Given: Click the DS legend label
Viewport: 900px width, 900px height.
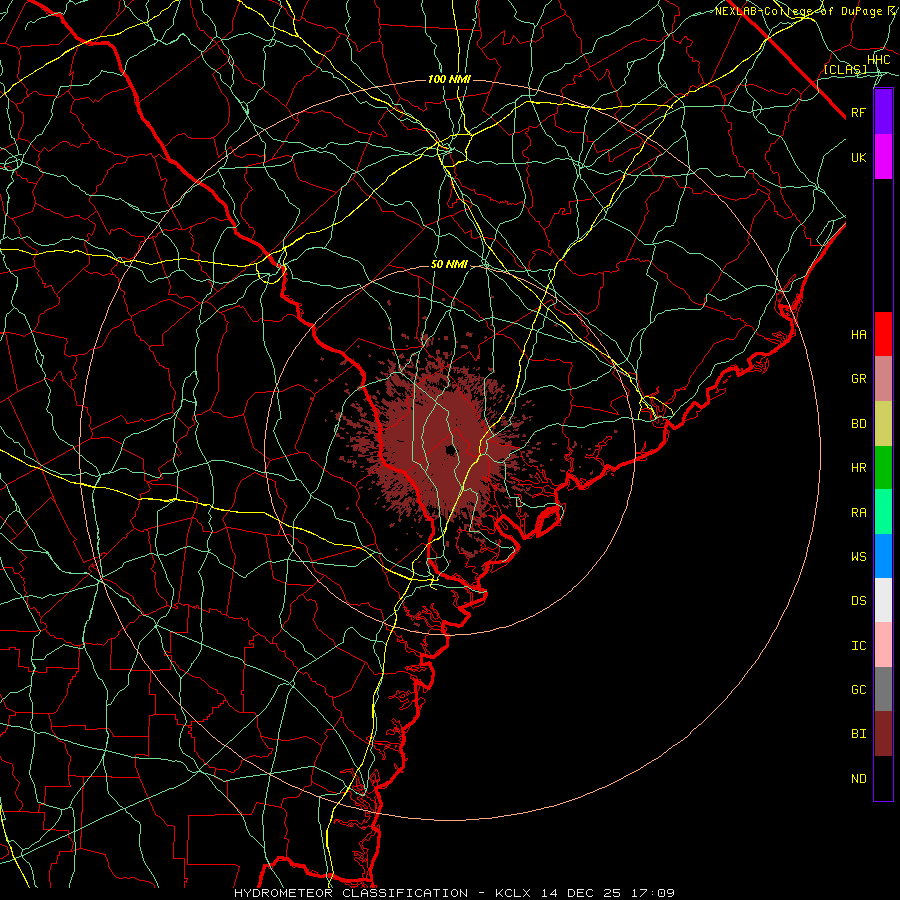Looking at the screenshot, I should pos(858,601).
